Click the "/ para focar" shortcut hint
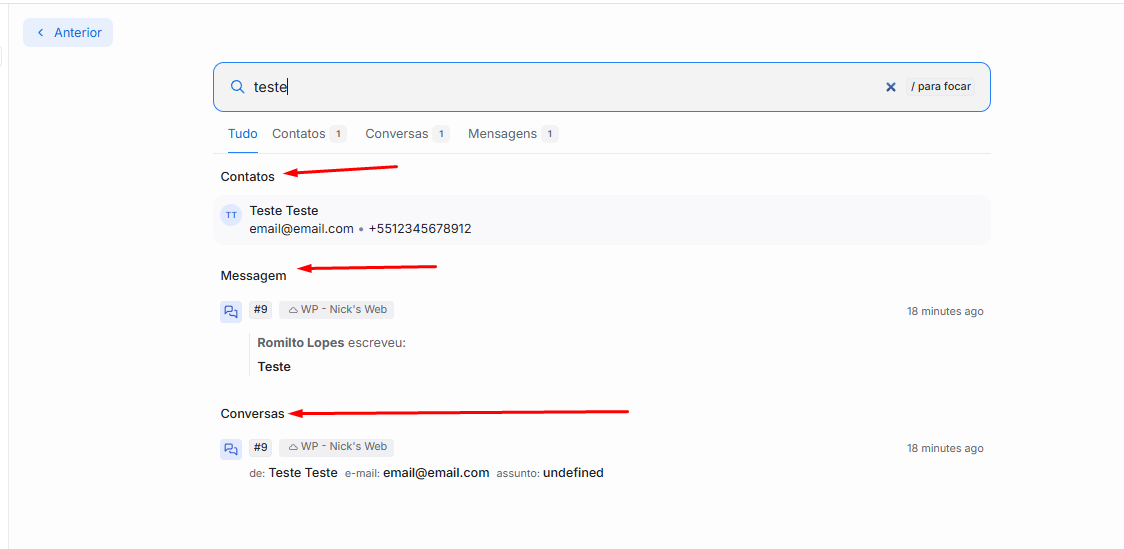 [940, 87]
